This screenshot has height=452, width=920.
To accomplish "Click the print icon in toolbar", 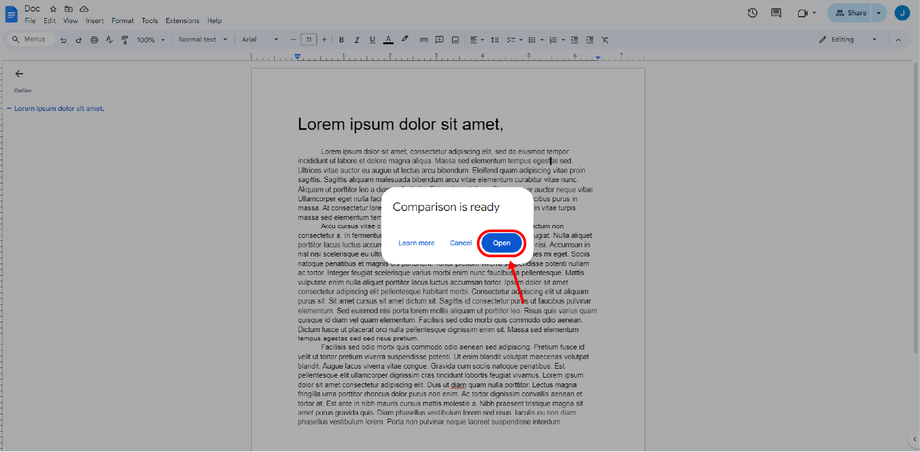I will click(x=94, y=40).
